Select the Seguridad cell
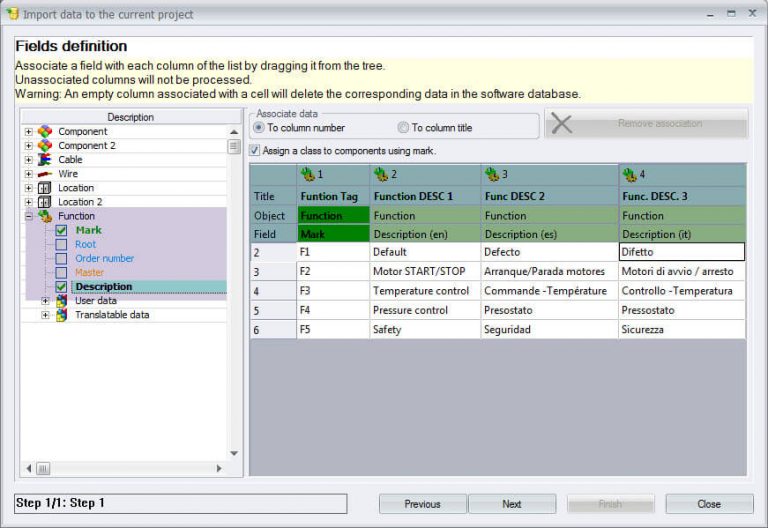 click(x=550, y=330)
